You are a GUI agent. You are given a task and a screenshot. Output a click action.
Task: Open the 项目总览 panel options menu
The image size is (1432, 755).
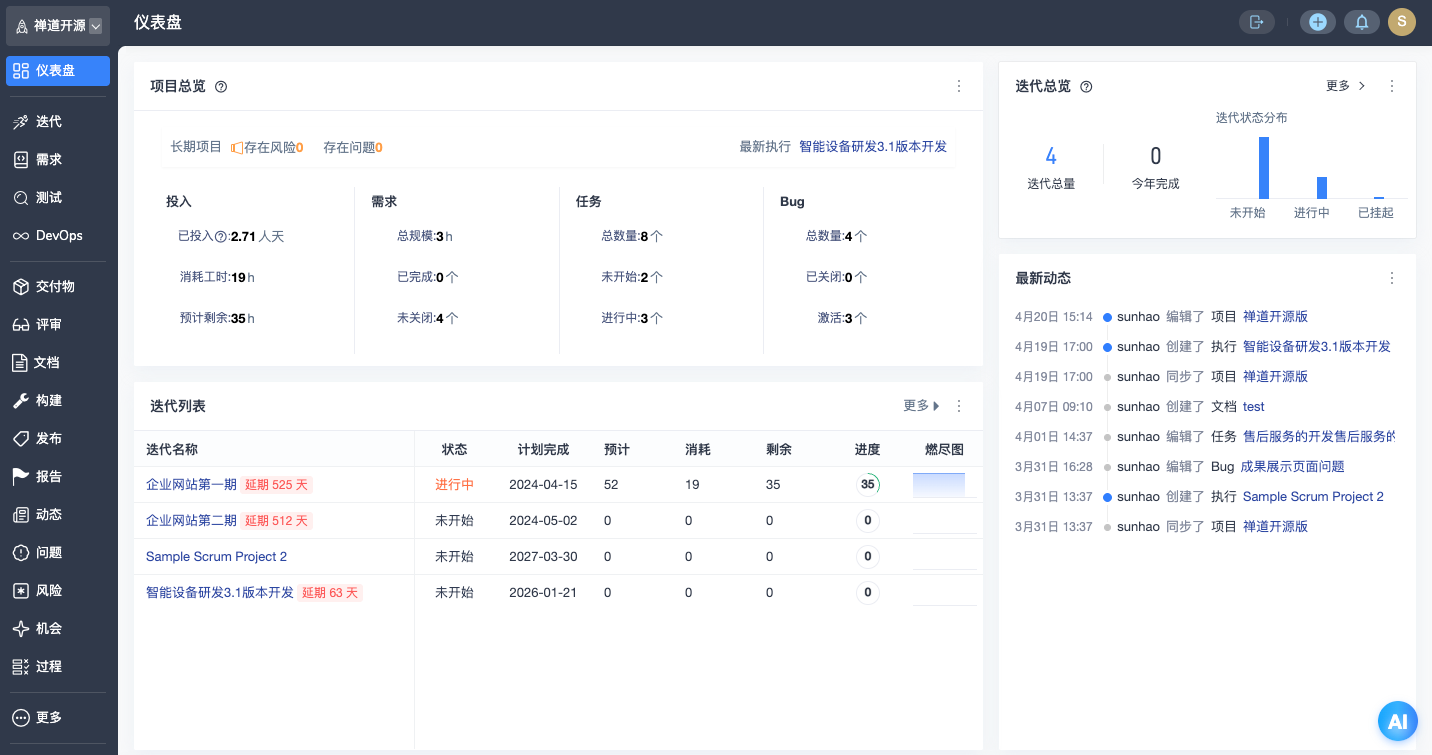(958, 87)
